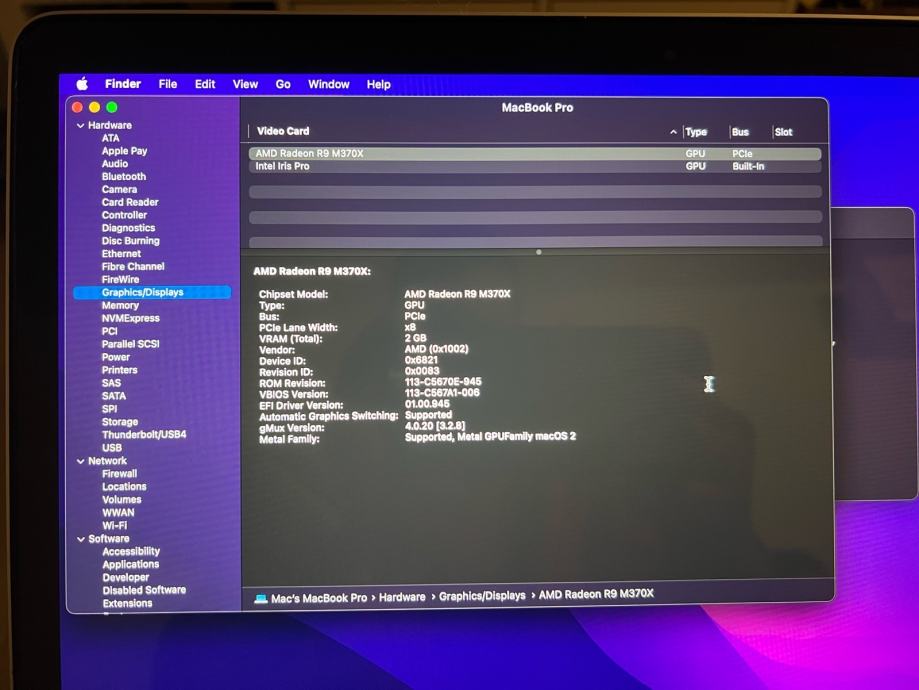919x690 pixels.
Task: Select Locations under Network
Action: (124, 487)
